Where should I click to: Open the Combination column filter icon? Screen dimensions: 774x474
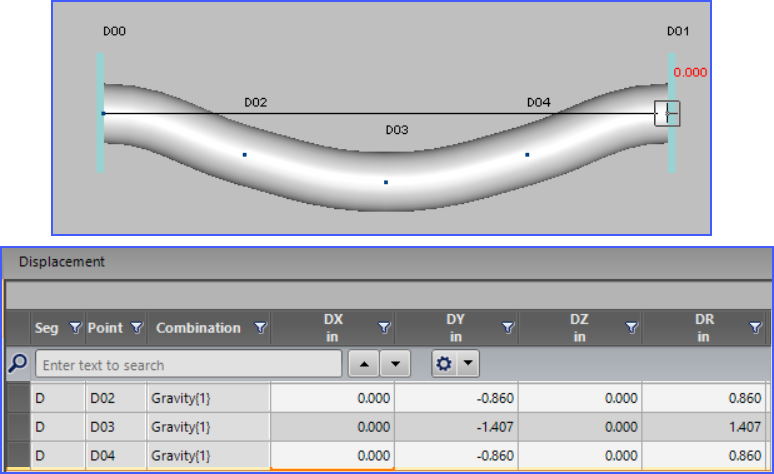[260, 327]
